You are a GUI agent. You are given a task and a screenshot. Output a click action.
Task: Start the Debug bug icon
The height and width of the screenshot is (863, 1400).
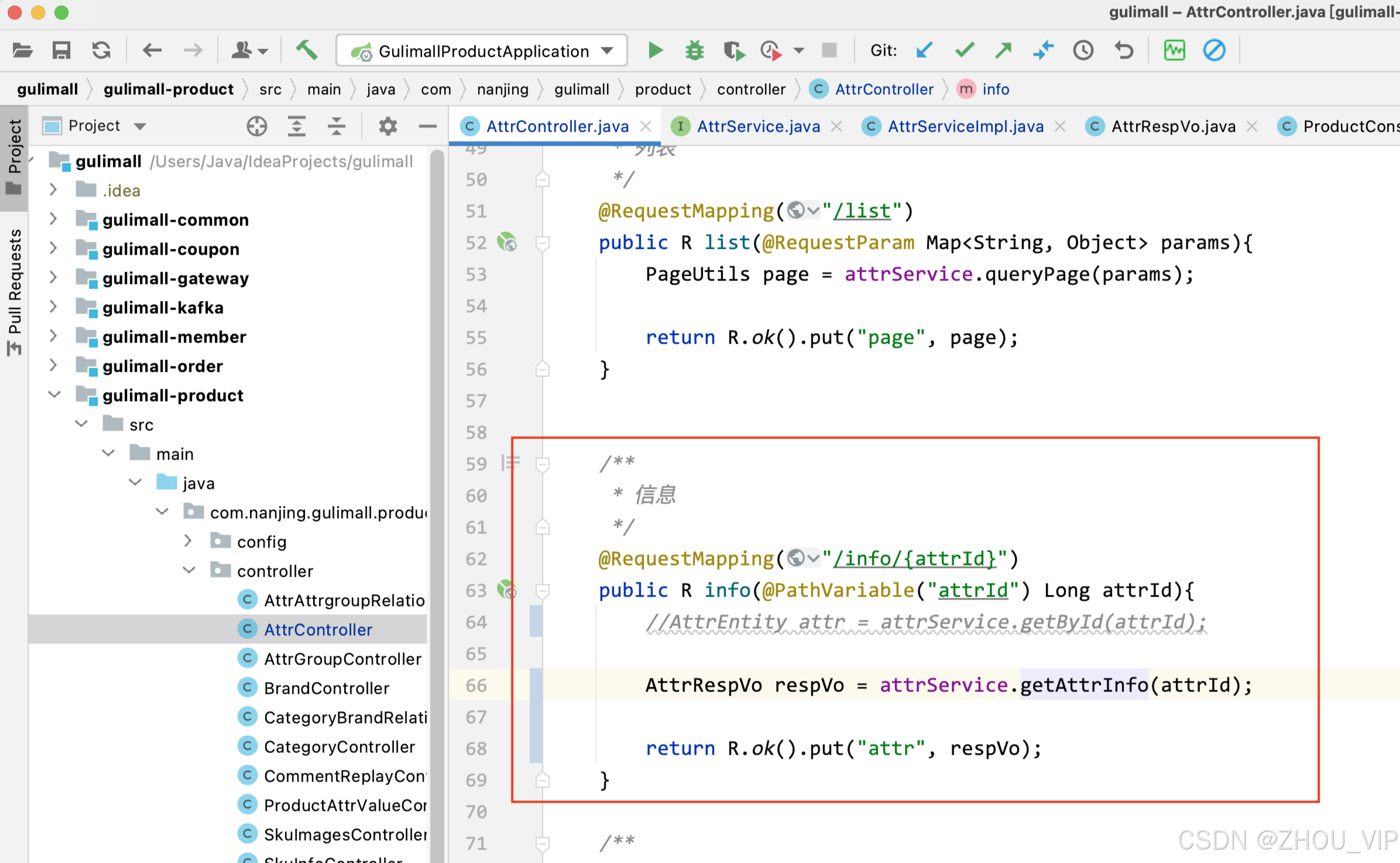[x=694, y=51]
